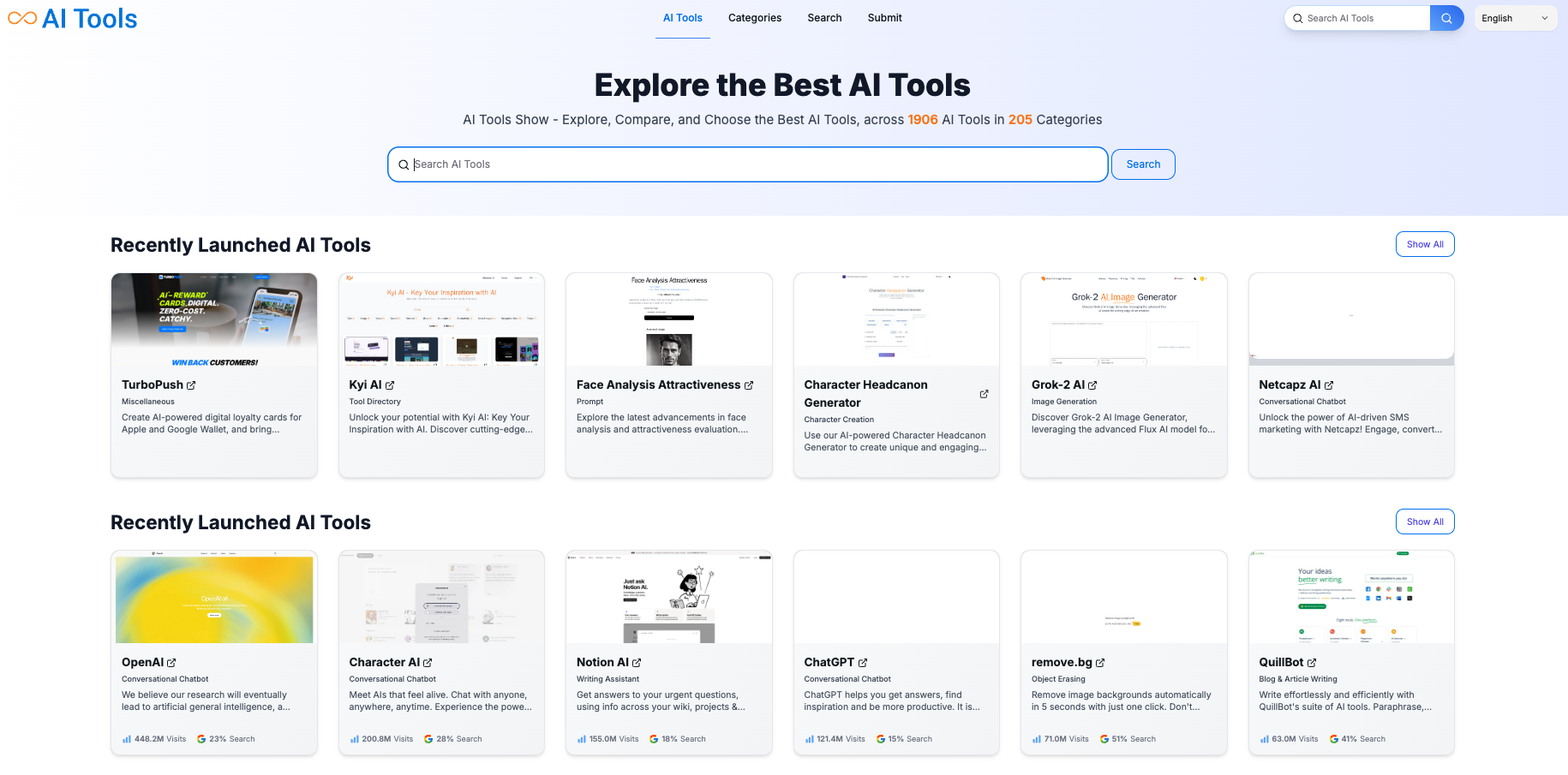Select the AI Tools navigation tab

pyautogui.click(x=683, y=18)
